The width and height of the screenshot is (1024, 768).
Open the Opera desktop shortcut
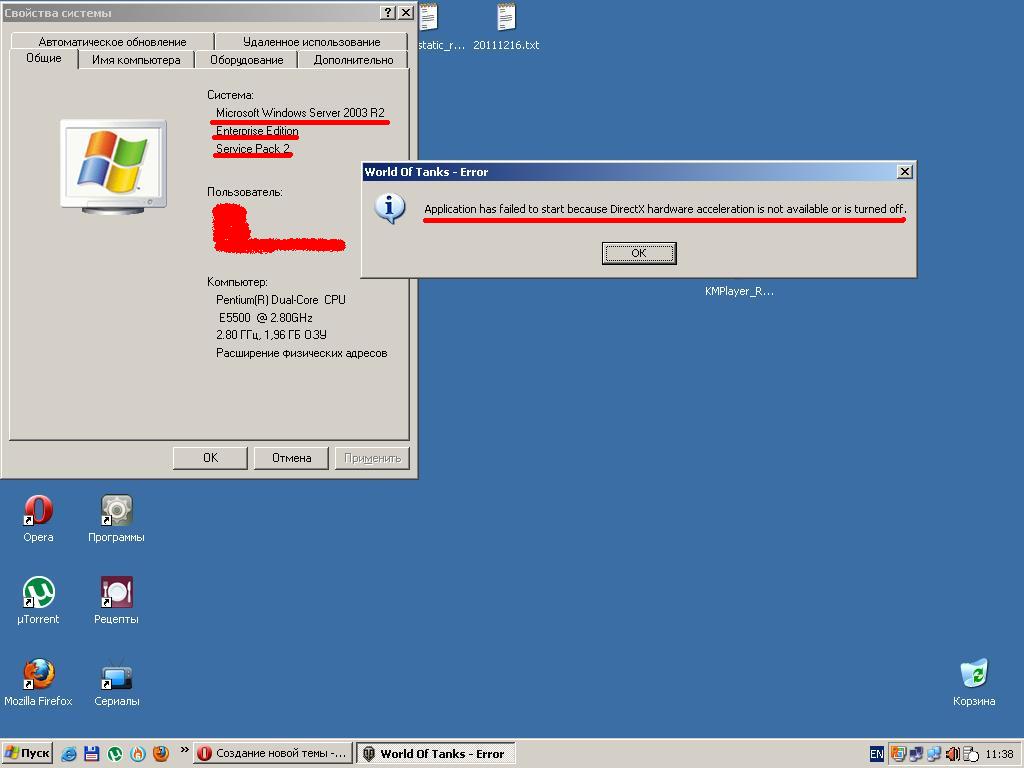[38, 519]
